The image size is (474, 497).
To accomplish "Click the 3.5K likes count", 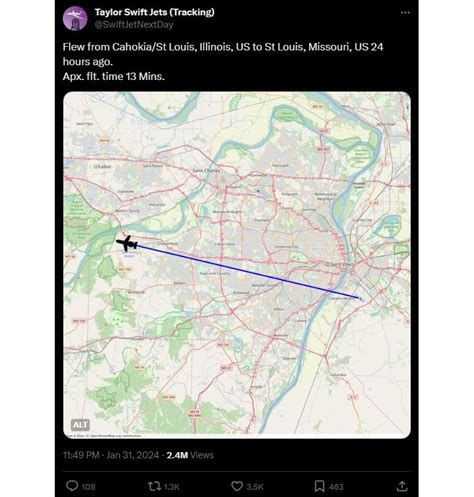I will tap(255, 487).
